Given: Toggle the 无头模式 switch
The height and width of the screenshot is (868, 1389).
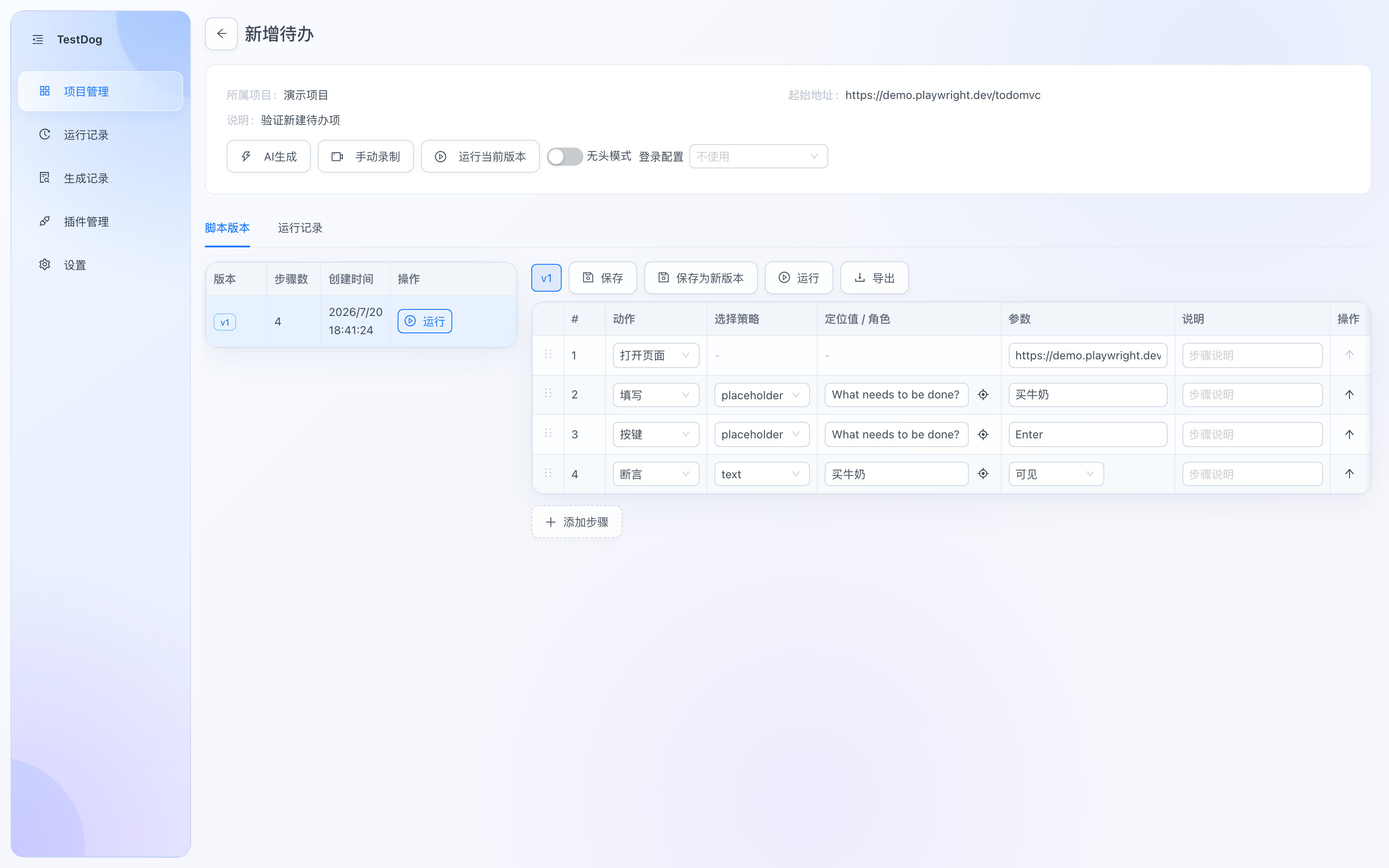Looking at the screenshot, I should [564, 156].
